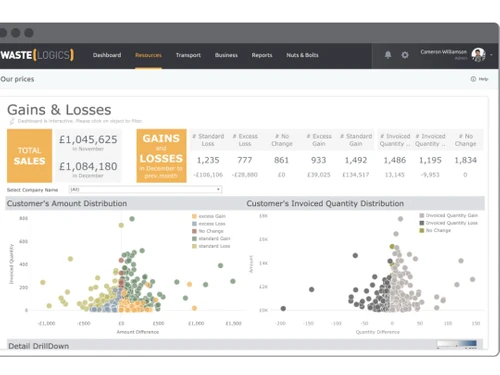Open the settings gear icon

[405, 55]
